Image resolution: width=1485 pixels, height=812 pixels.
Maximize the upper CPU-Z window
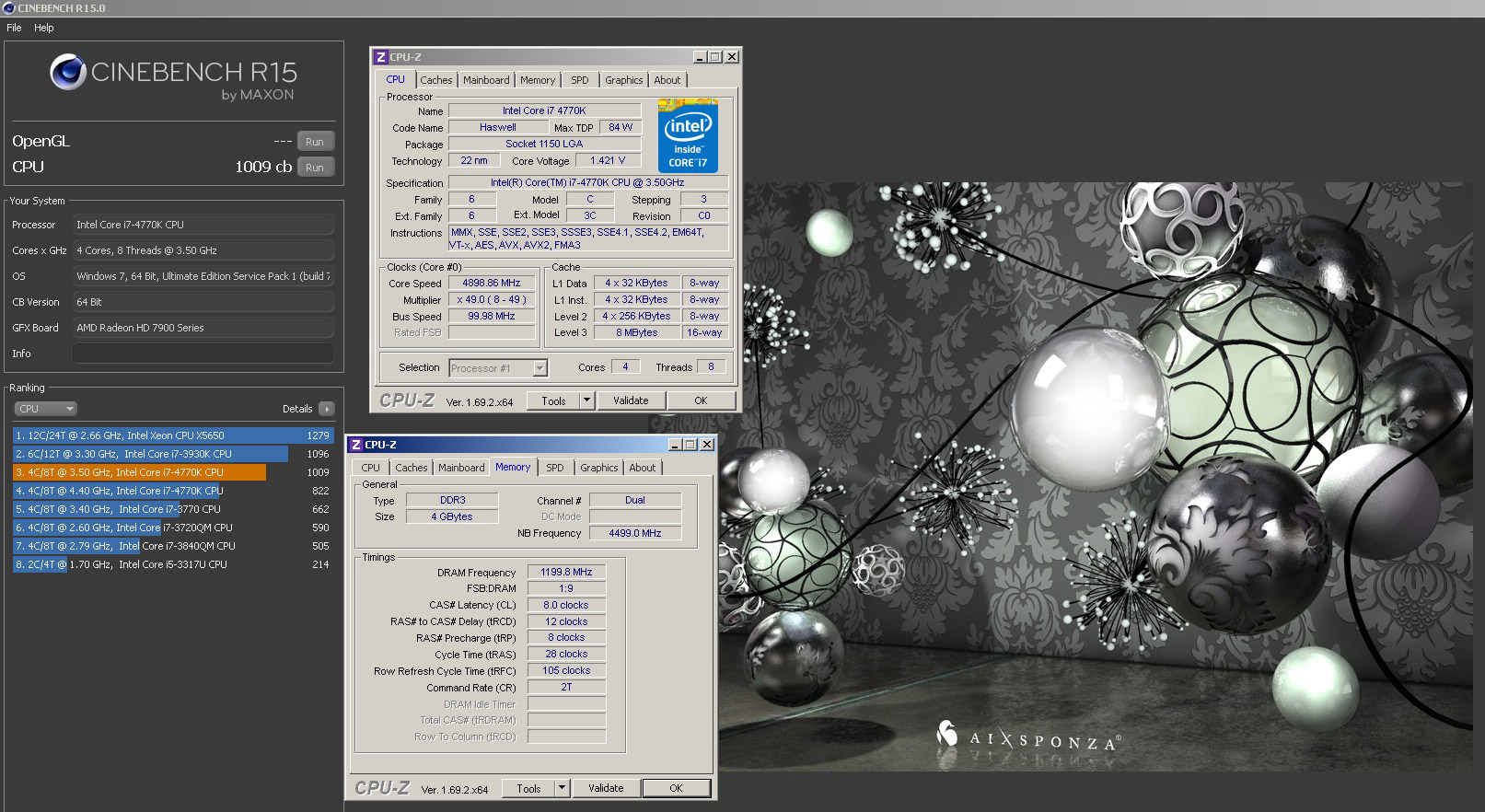[715, 57]
